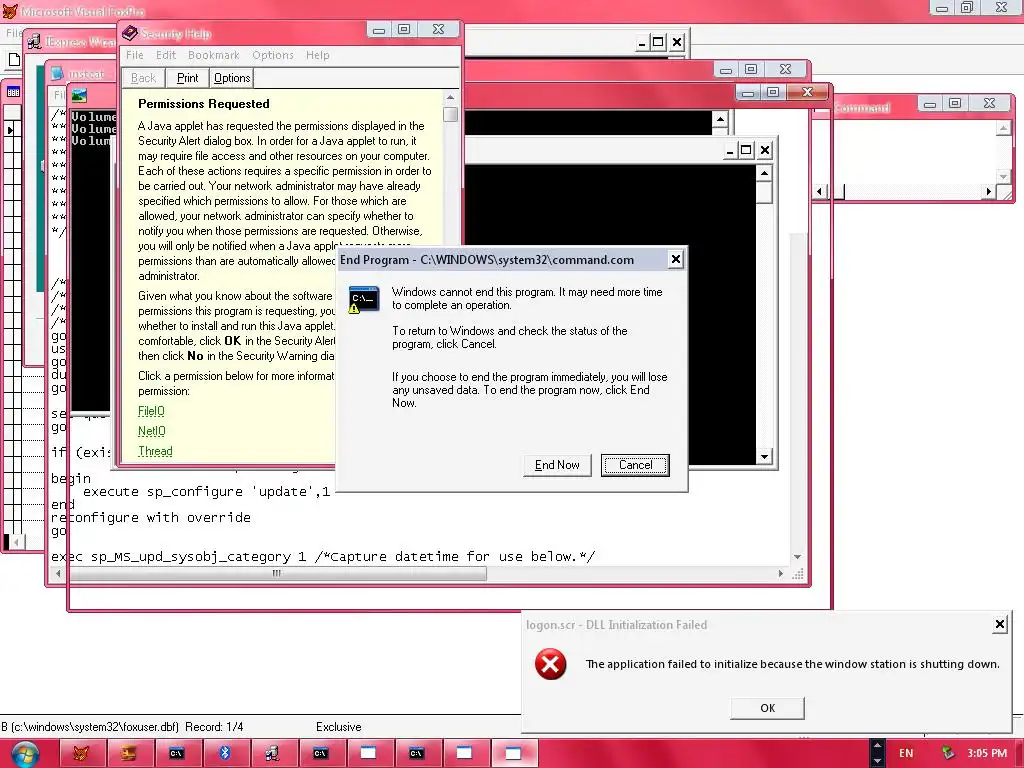Click SQL editor vertical scroll down arrow
The width and height of the screenshot is (1024, 768).
[x=797, y=557]
